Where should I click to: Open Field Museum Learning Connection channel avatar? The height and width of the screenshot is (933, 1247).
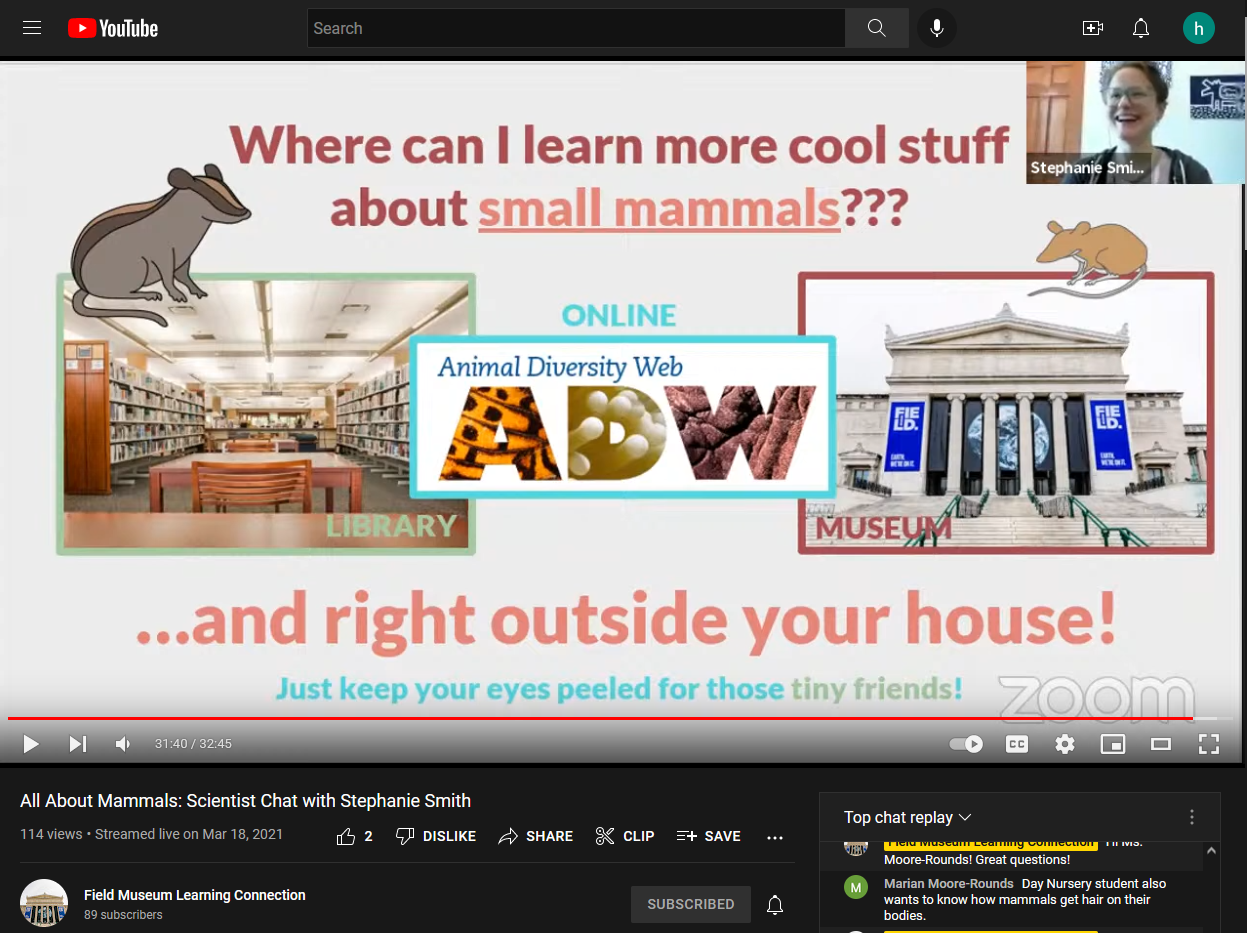click(44, 903)
